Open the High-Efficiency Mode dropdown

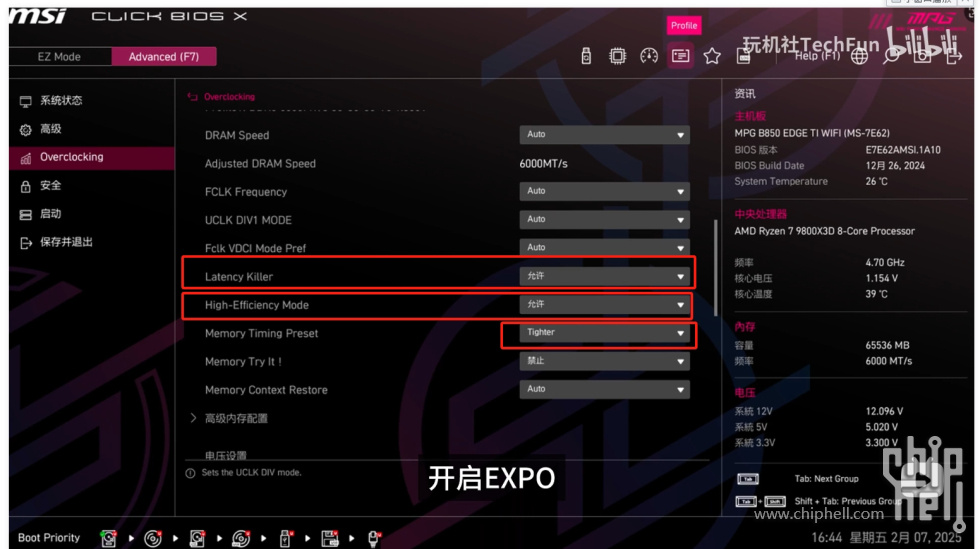pos(604,305)
